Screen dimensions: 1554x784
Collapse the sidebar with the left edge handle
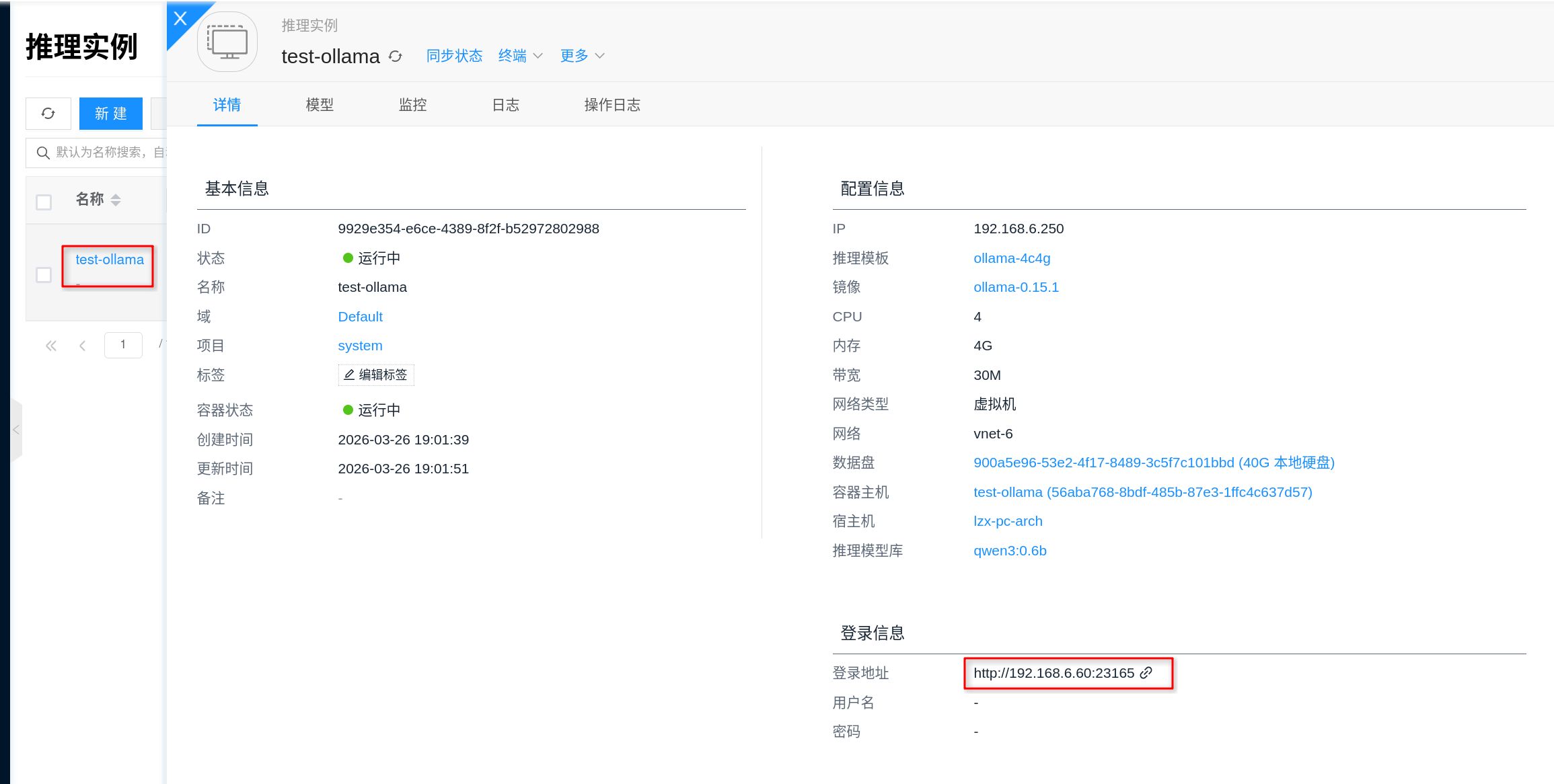[x=16, y=430]
